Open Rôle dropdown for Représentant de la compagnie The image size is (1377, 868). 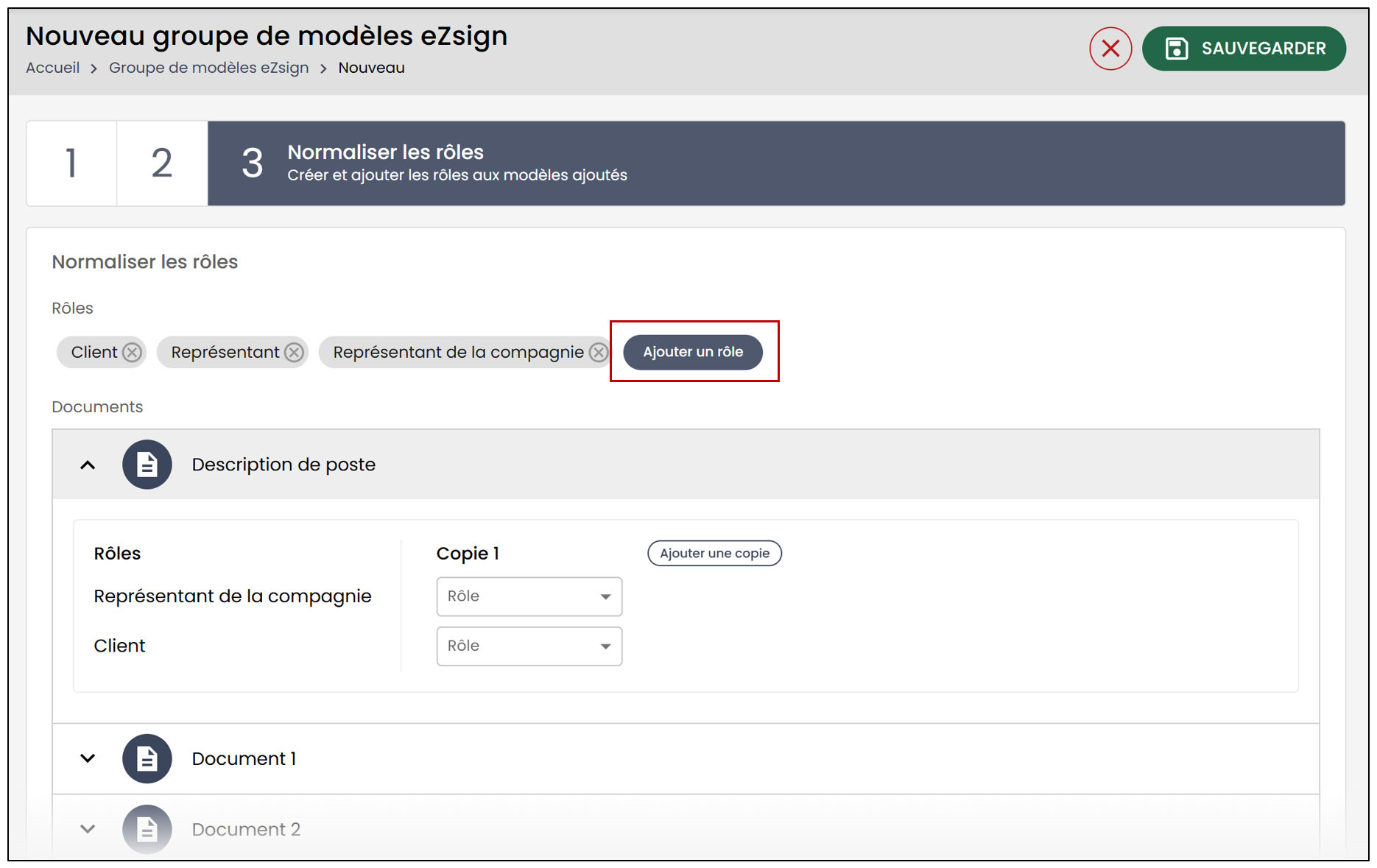point(529,596)
